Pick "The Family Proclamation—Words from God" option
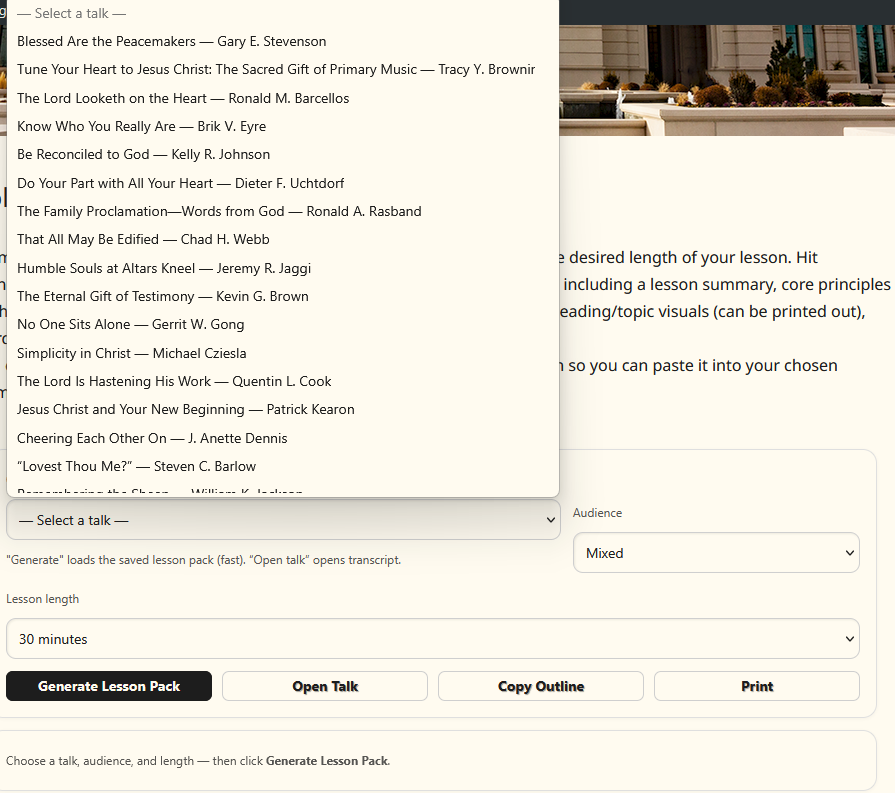This screenshot has height=793, width=895. [219, 211]
